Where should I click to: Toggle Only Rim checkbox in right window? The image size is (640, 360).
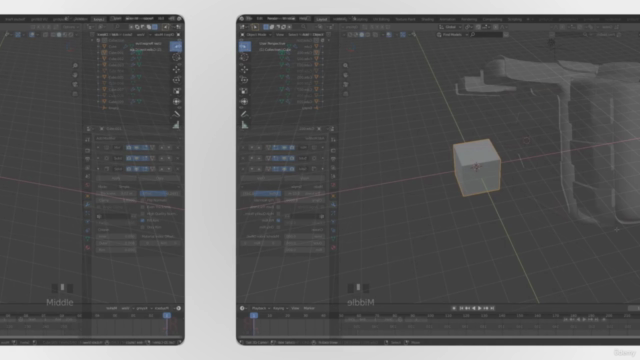point(278,227)
